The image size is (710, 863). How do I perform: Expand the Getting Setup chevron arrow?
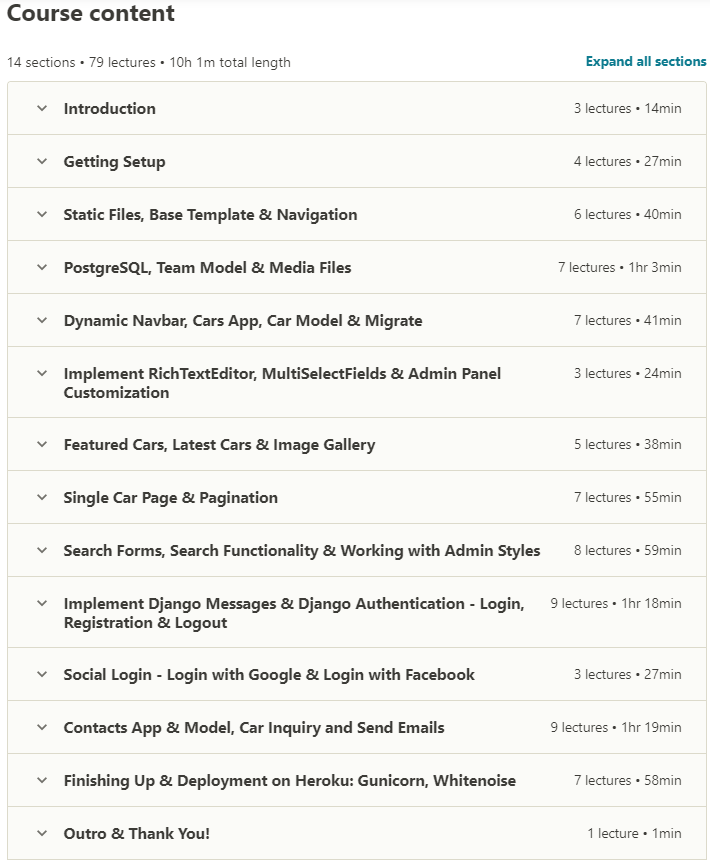click(x=42, y=161)
